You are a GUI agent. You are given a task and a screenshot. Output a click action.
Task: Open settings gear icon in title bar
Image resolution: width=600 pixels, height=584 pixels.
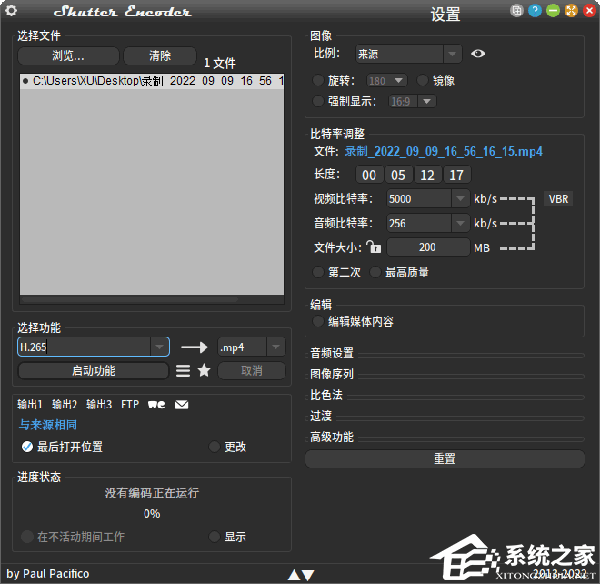click(11, 10)
